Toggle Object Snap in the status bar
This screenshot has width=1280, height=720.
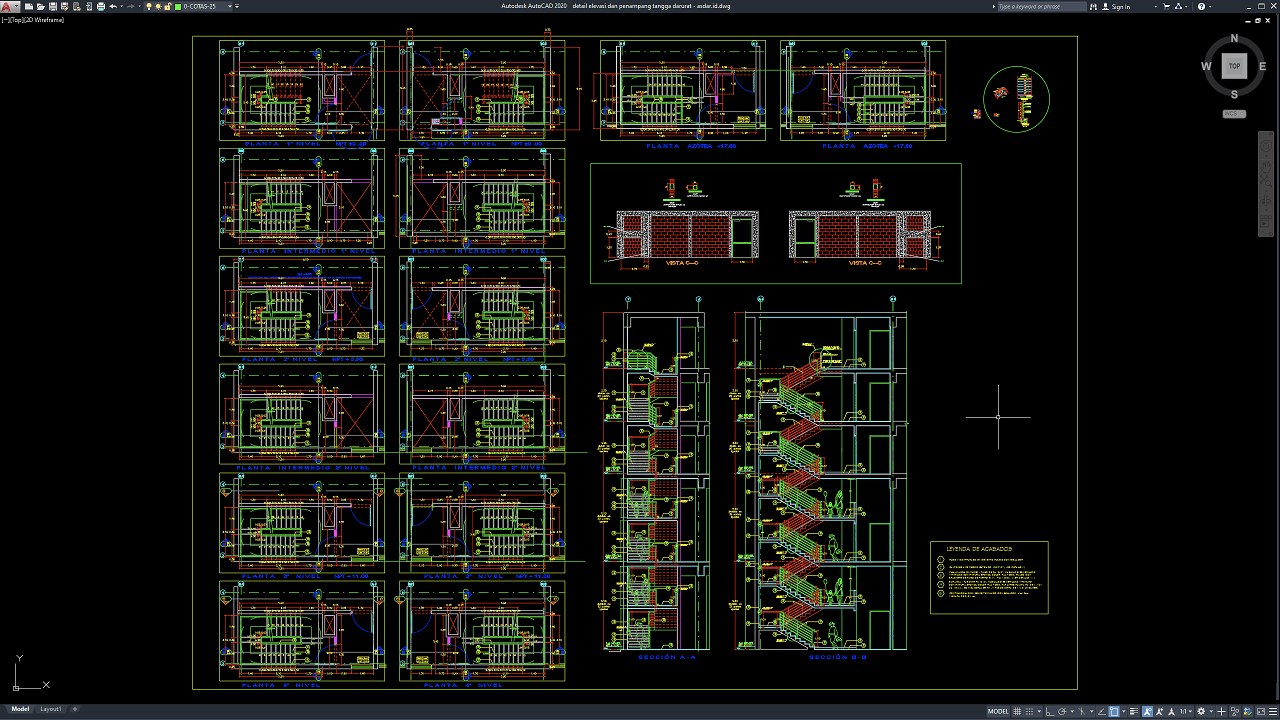click(1114, 711)
